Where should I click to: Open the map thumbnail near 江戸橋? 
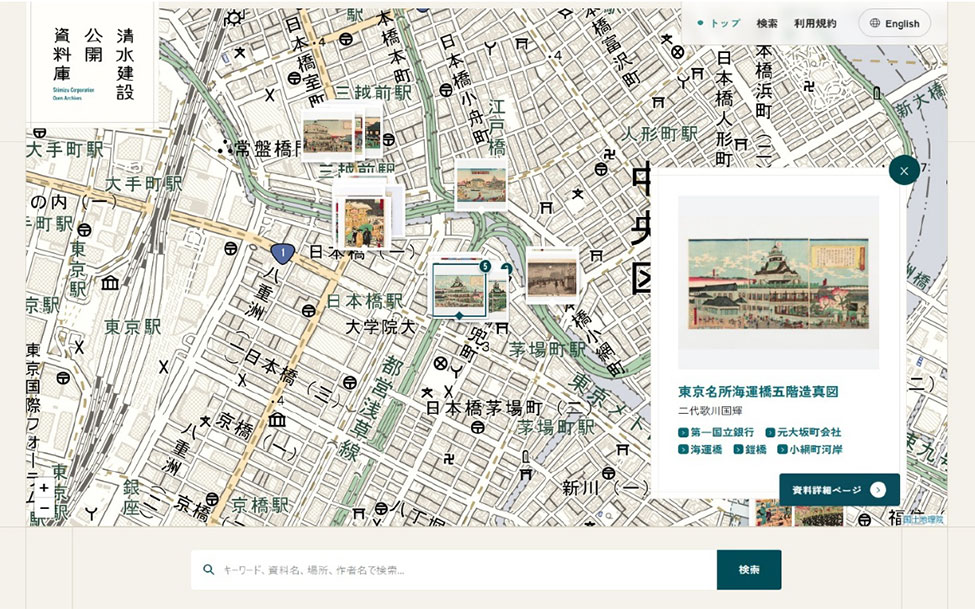pyautogui.click(x=481, y=184)
